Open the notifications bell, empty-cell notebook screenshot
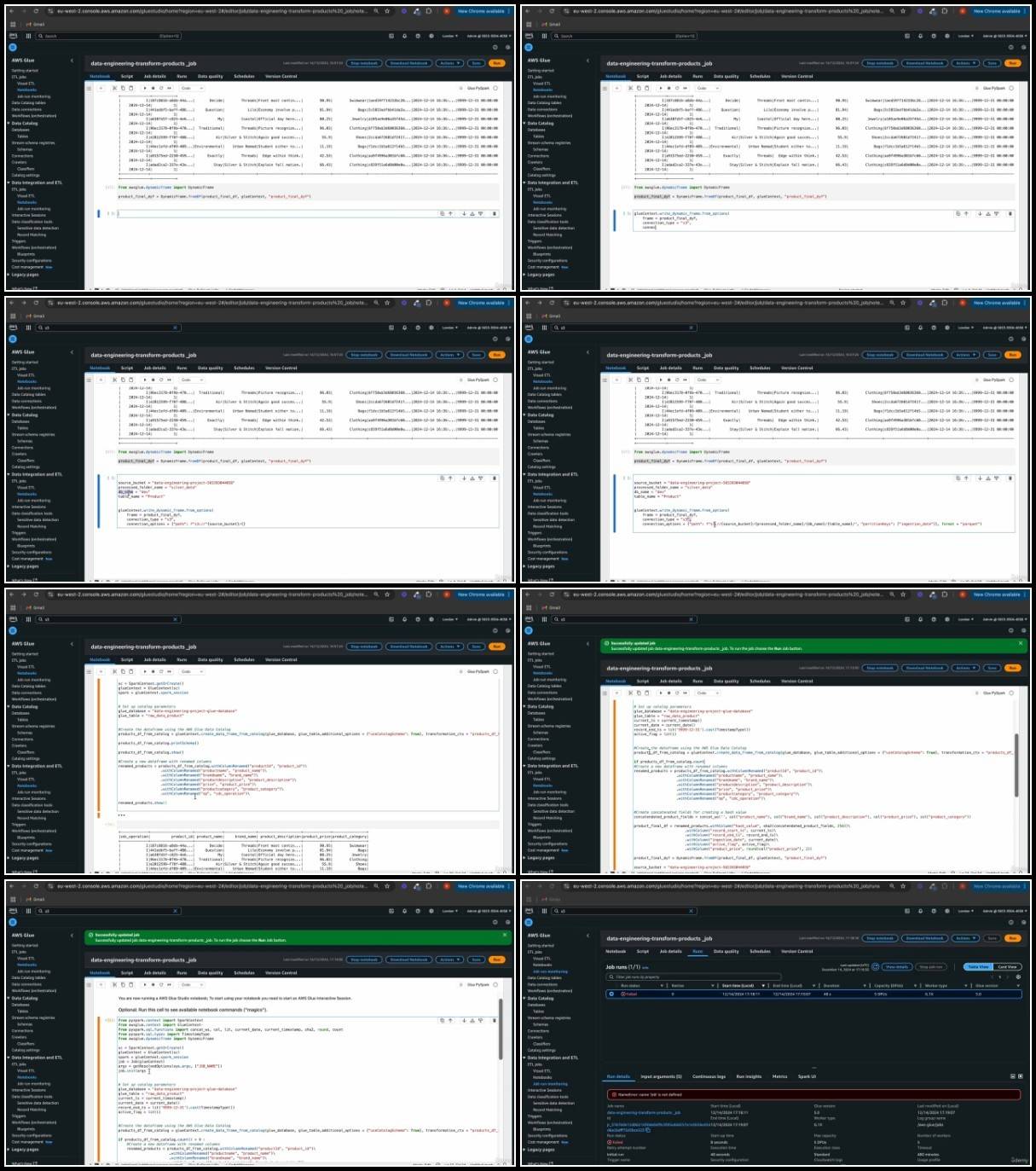The width and height of the screenshot is (1036, 1171). click(405, 36)
